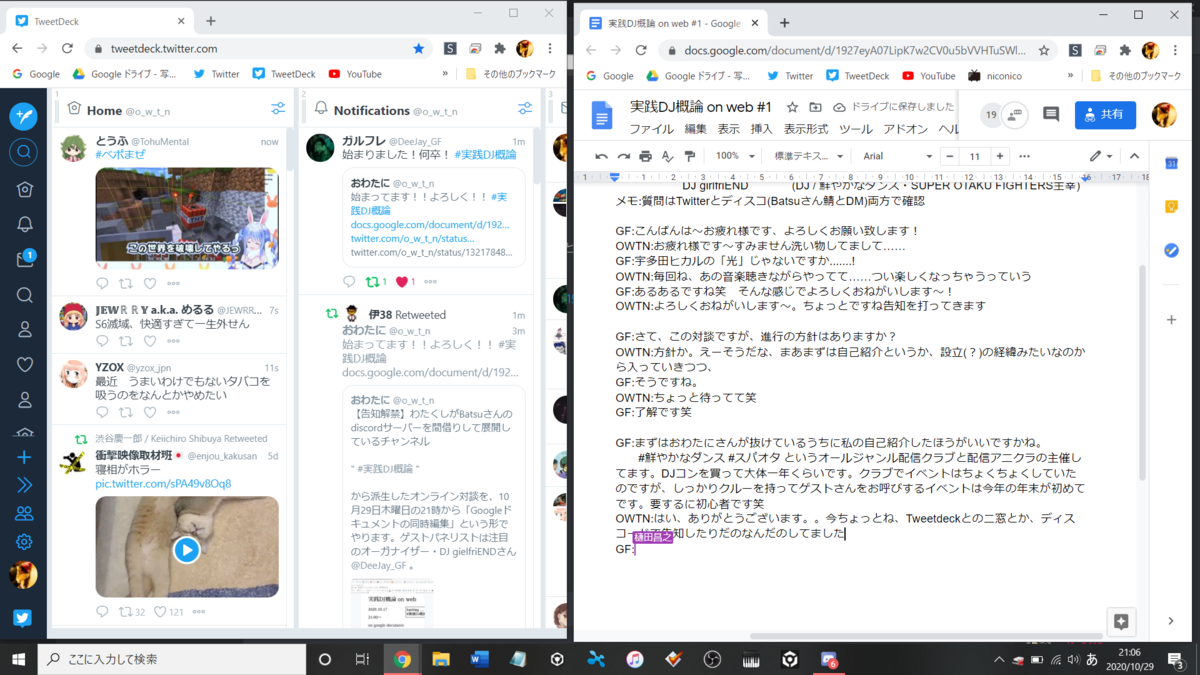
Task: Open the paragraph style dropdown
Action: [x=808, y=156]
